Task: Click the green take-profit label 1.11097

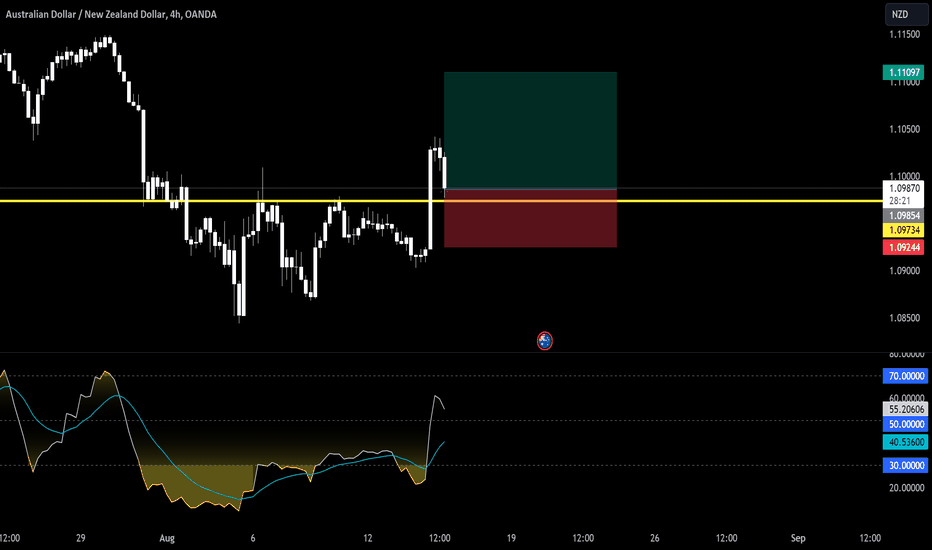Action: click(x=903, y=73)
